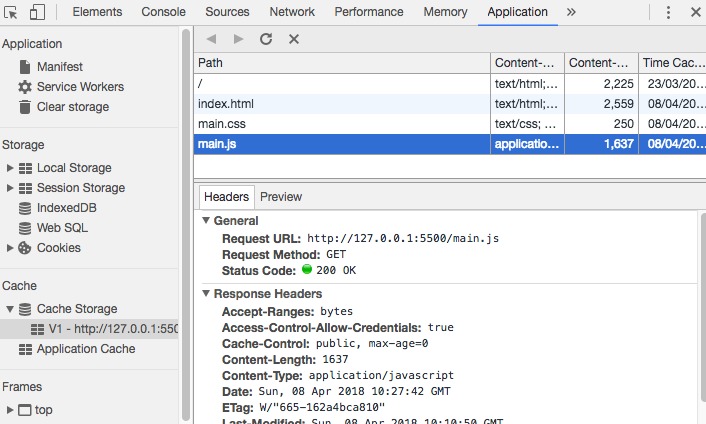
Task: Switch to the Elements tab
Action: click(97, 12)
